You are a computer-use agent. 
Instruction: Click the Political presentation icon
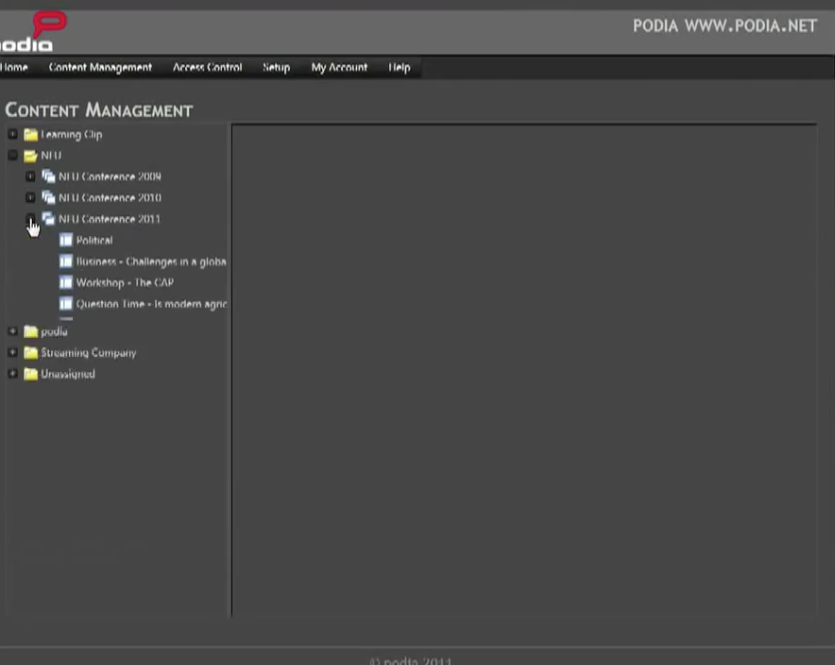click(x=66, y=240)
